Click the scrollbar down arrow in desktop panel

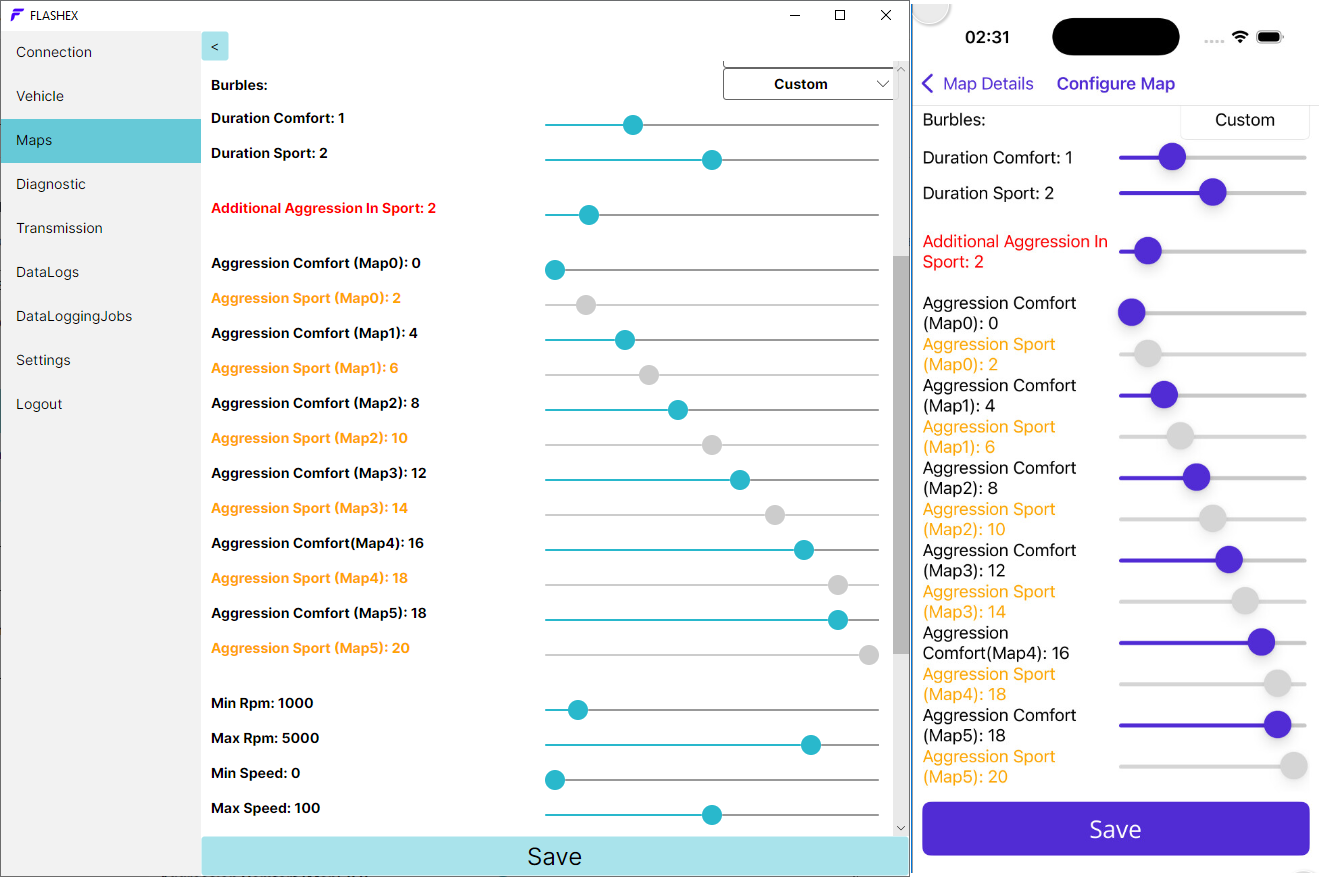click(900, 828)
